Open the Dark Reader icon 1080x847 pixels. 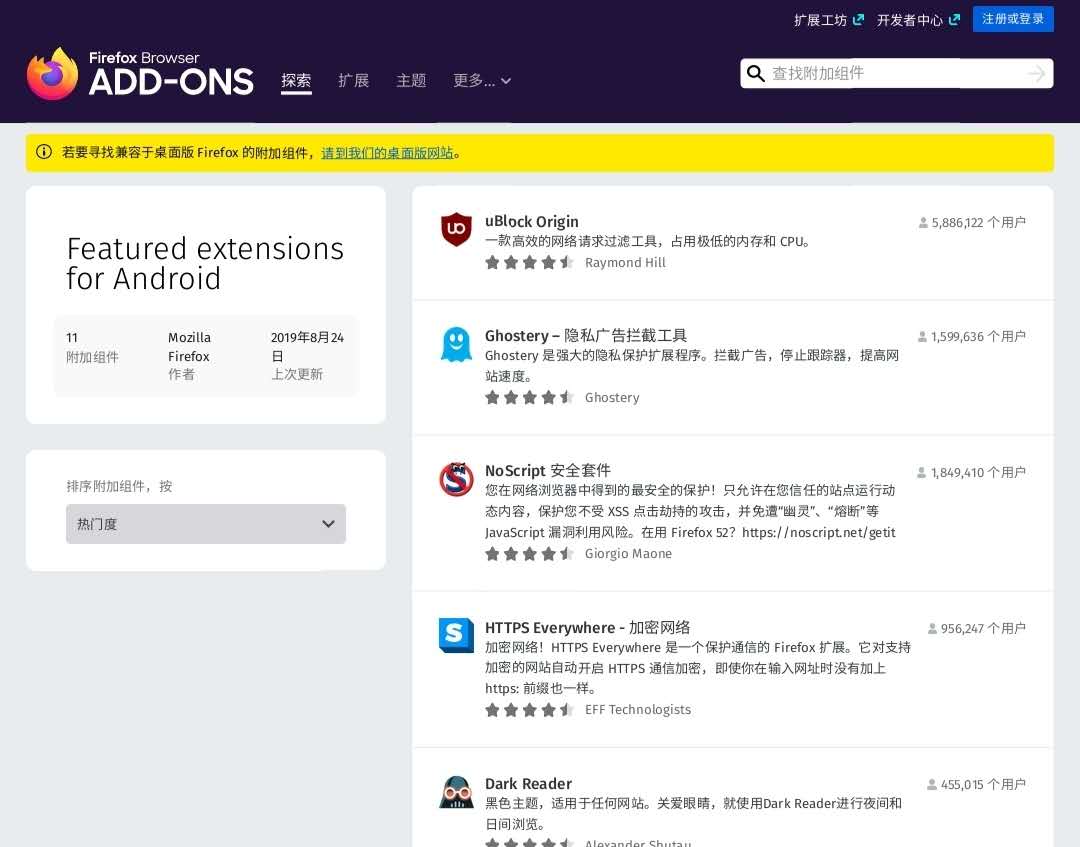click(x=456, y=792)
